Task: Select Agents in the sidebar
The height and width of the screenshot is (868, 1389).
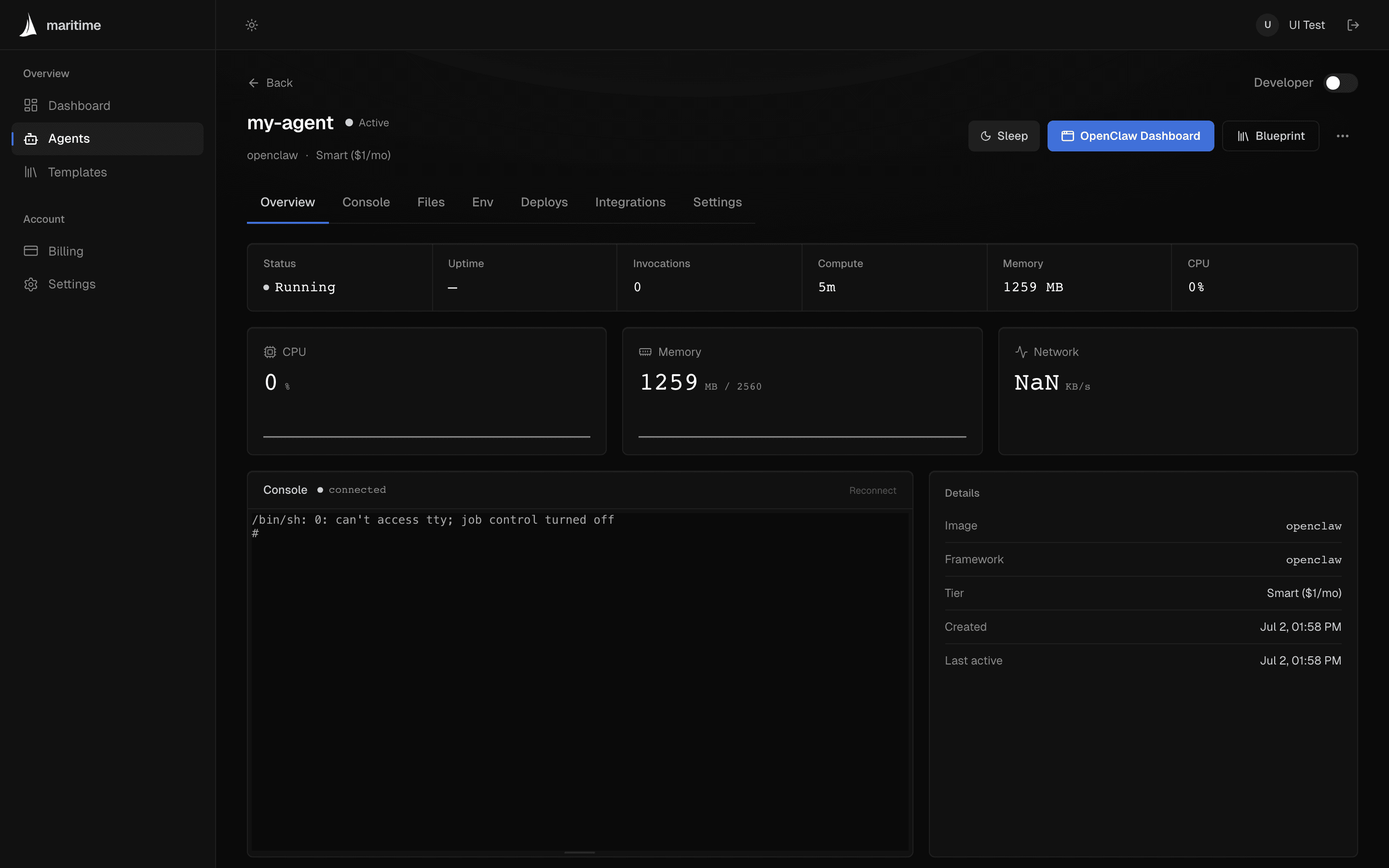Action: [108, 138]
